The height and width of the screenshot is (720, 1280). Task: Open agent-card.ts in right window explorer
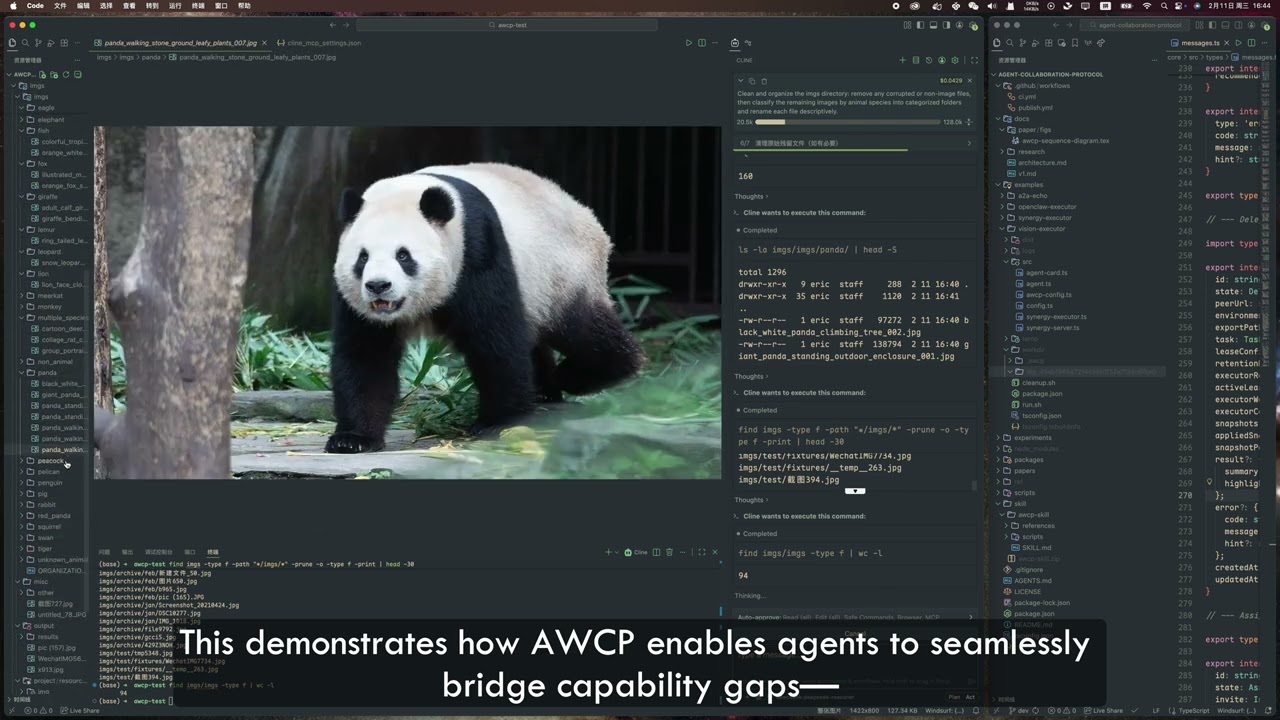pos(1046,273)
